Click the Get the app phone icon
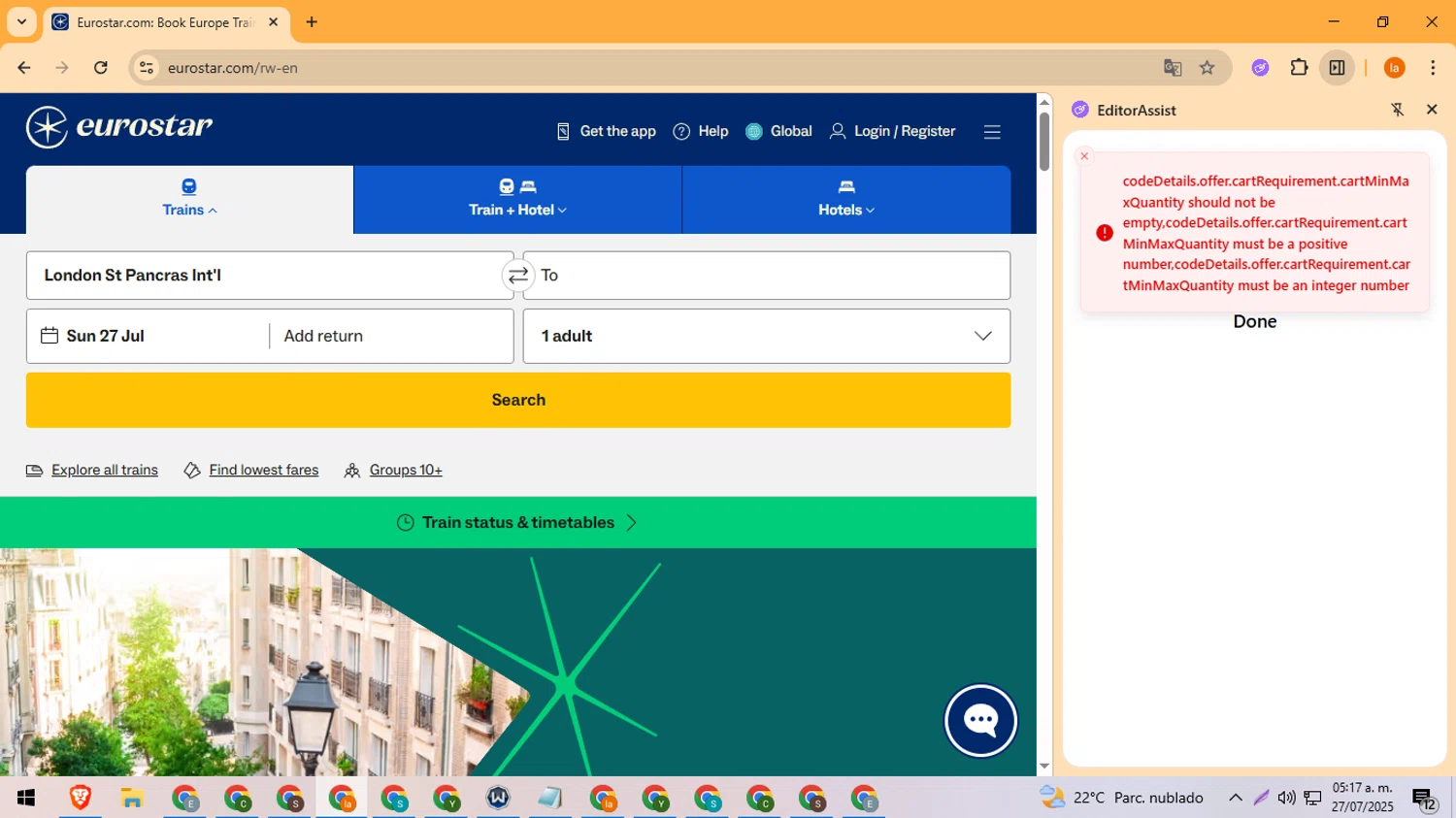Image resolution: width=1456 pixels, height=818 pixels. point(563,131)
